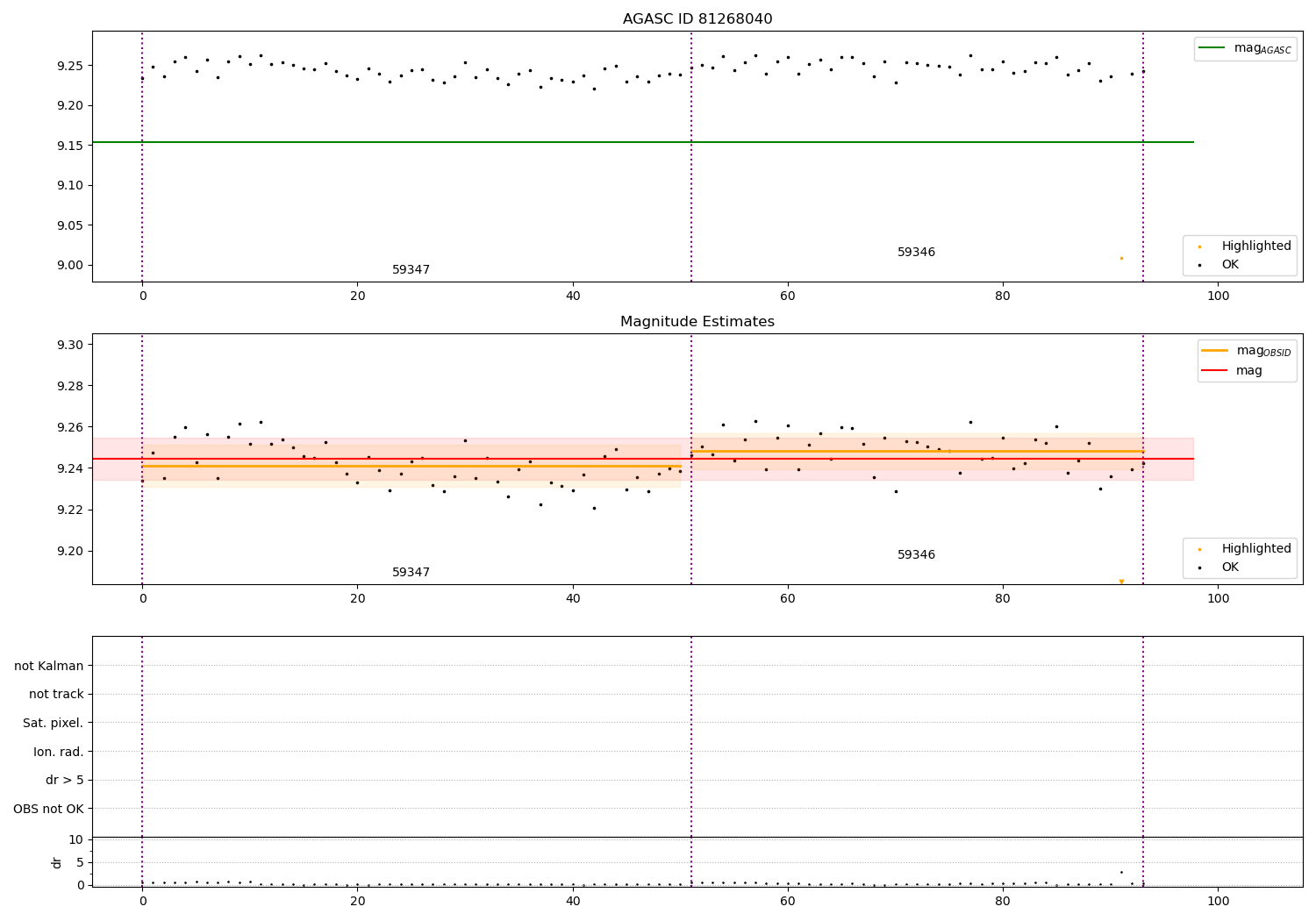Click the mag OBSID legend entry
Image resolution: width=1316 pixels, height=921 pixels.
pyautogui.click(x=1248, y=351)
